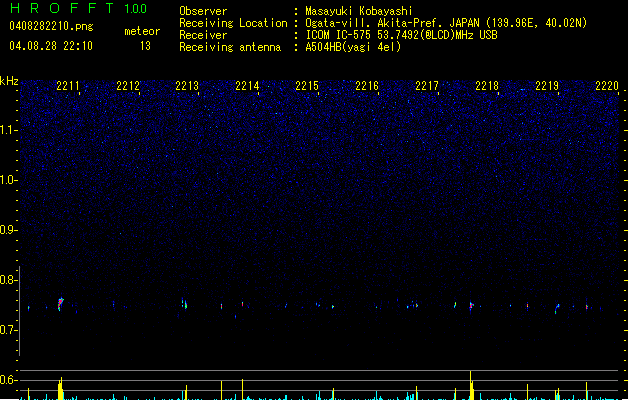Click the 0.7 kHz axis label

coord(8,330)
